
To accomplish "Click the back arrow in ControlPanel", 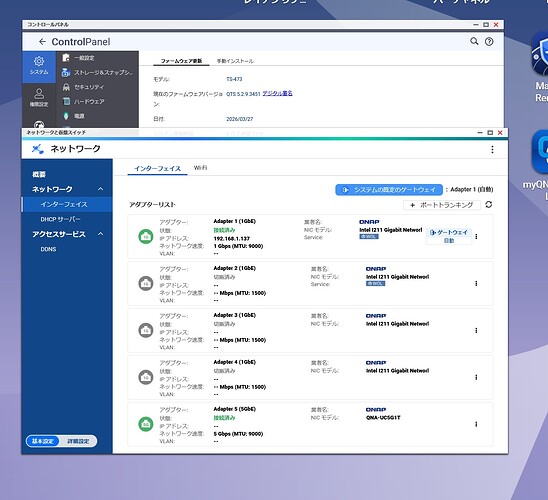I will point(42,42).
